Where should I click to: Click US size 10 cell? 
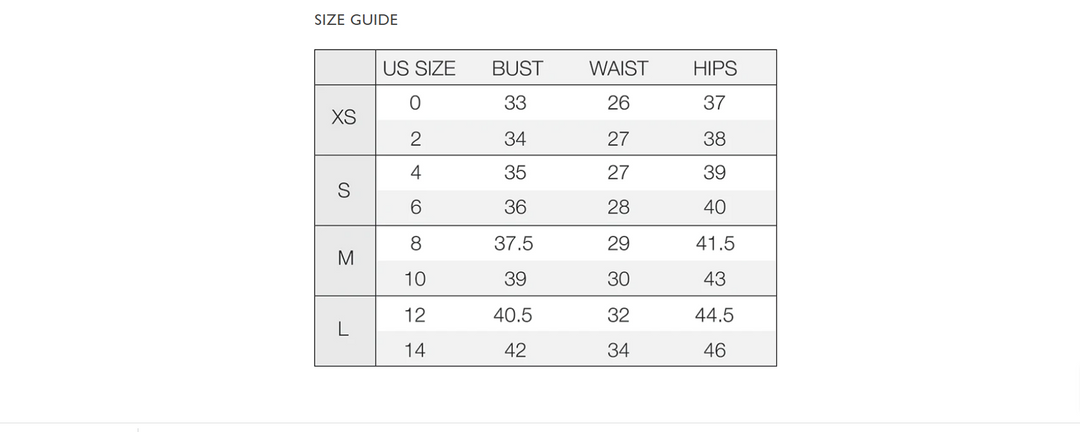click(415, 279)
